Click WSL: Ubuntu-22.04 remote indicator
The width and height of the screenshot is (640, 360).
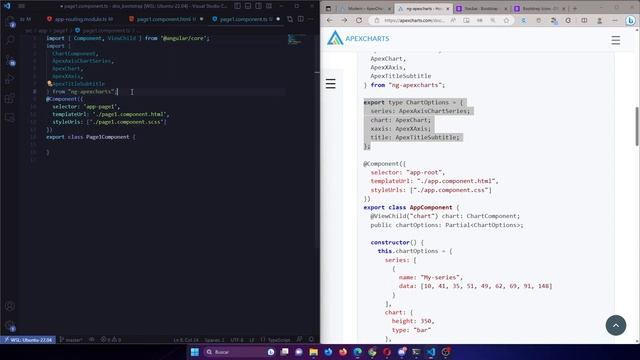click(x=28, y=340)
